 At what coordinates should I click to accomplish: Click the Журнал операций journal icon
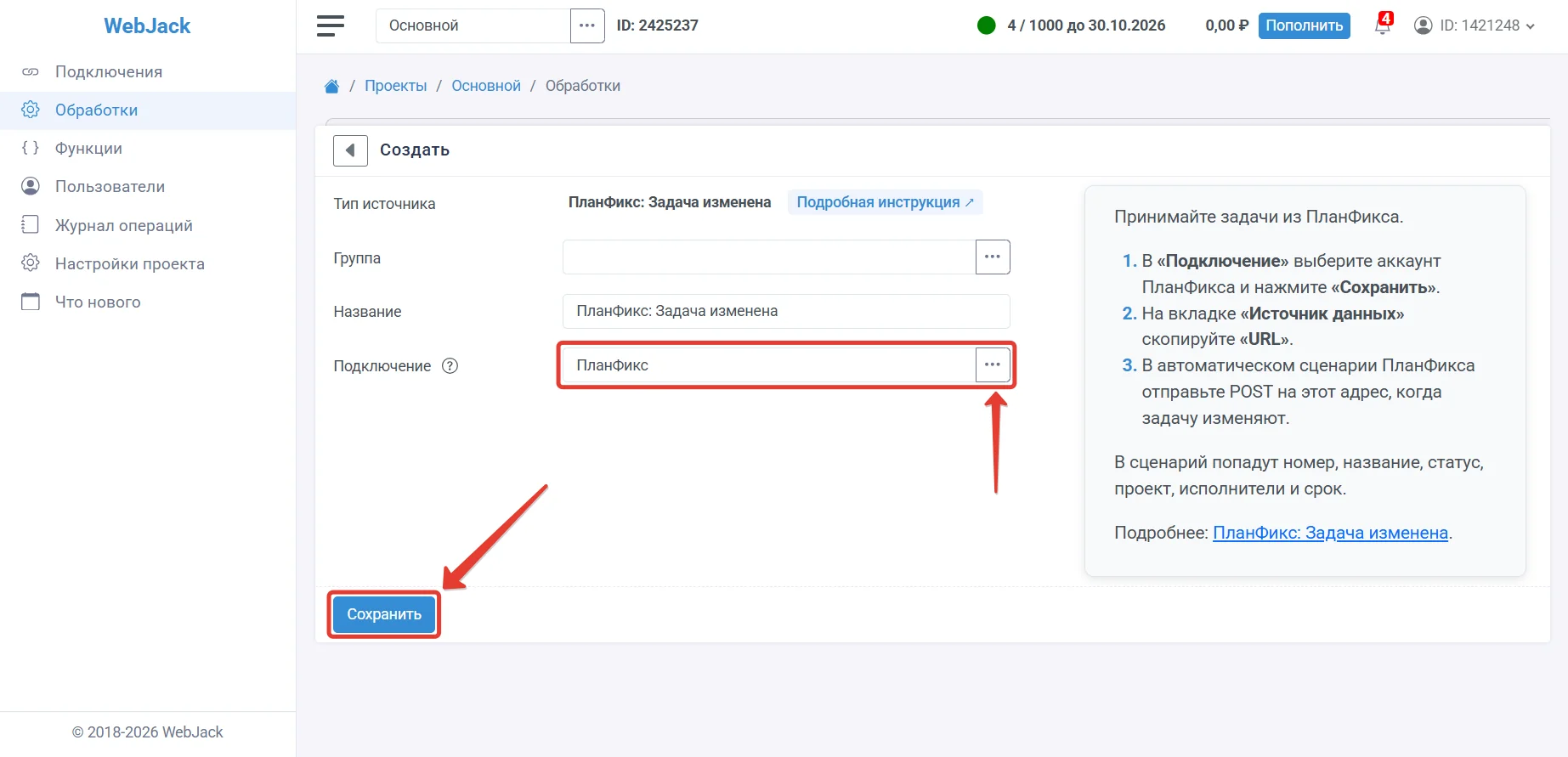point(31,225)
